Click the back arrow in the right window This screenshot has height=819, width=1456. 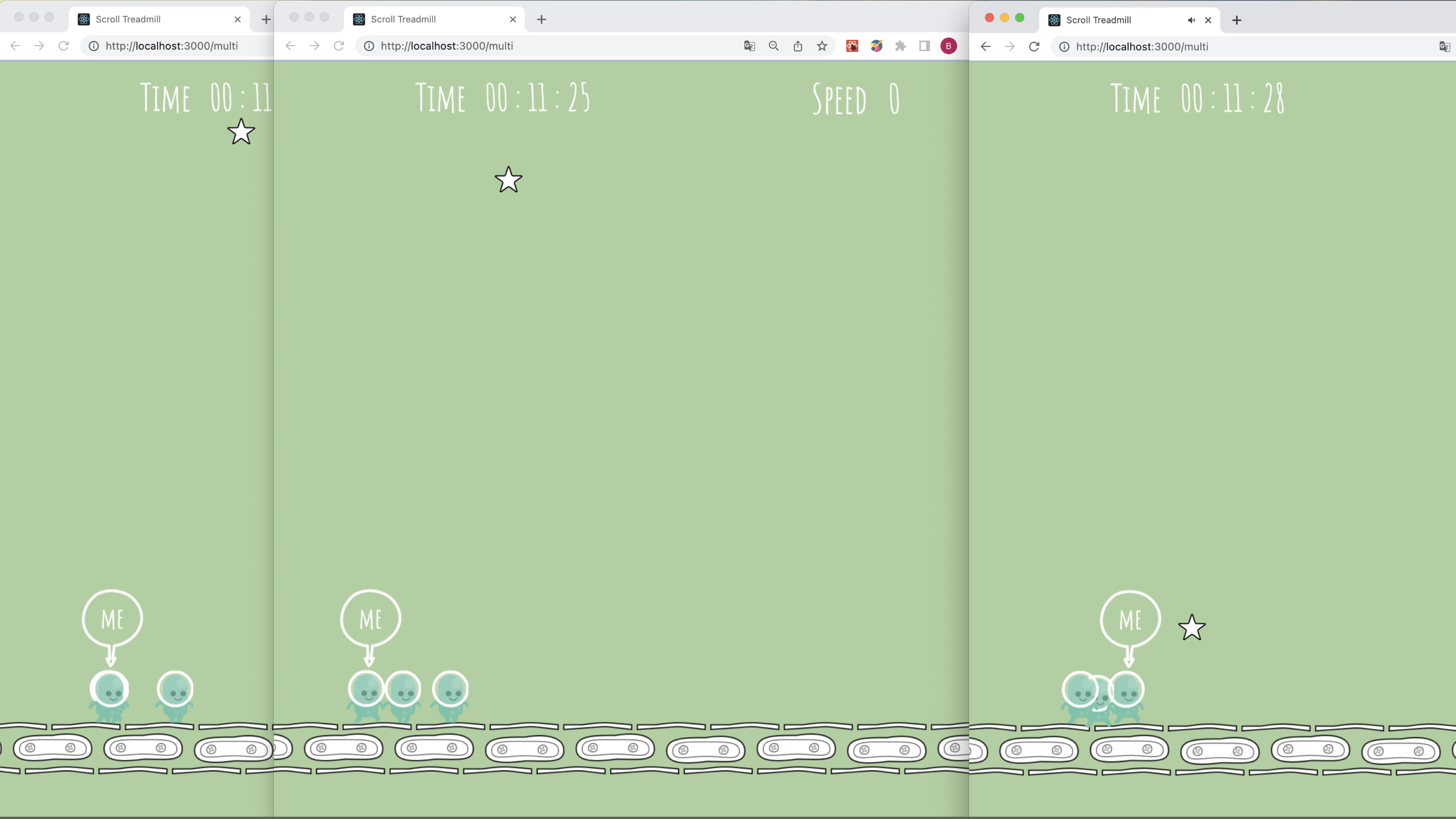[x=985, y=46]
